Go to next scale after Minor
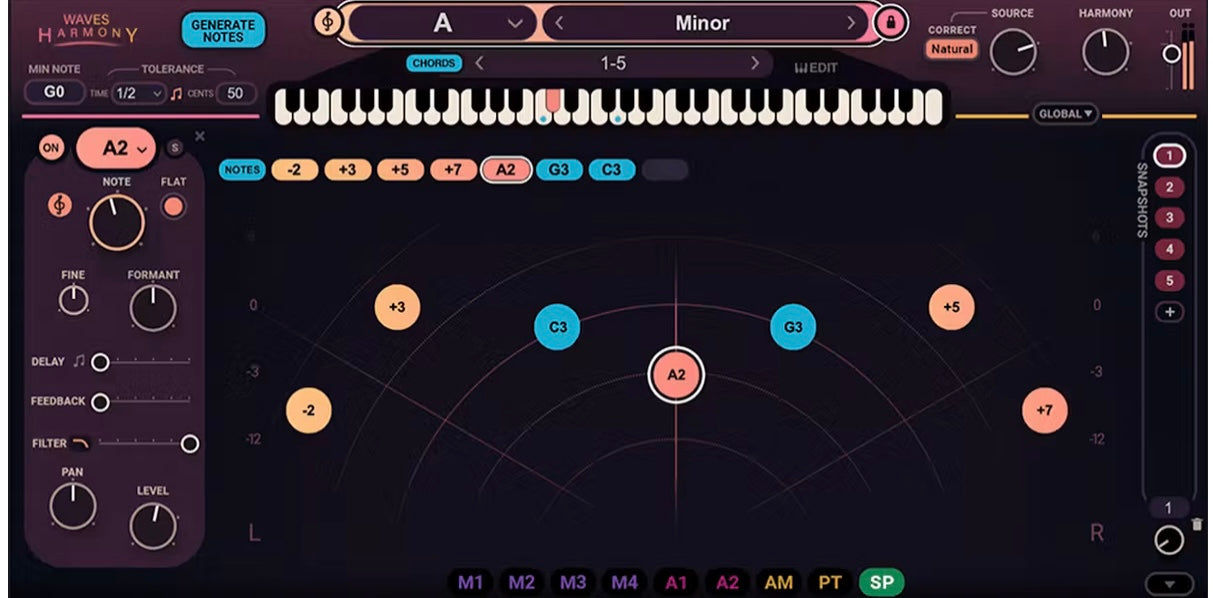 click(852, 22)
